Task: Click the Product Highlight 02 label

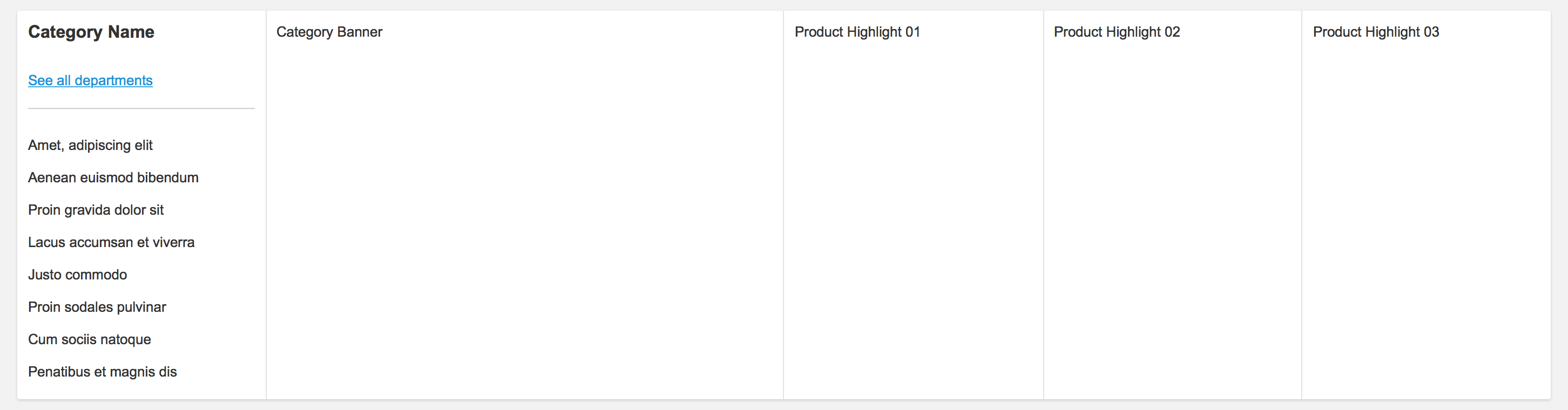Action: (x=1117, y=32)
